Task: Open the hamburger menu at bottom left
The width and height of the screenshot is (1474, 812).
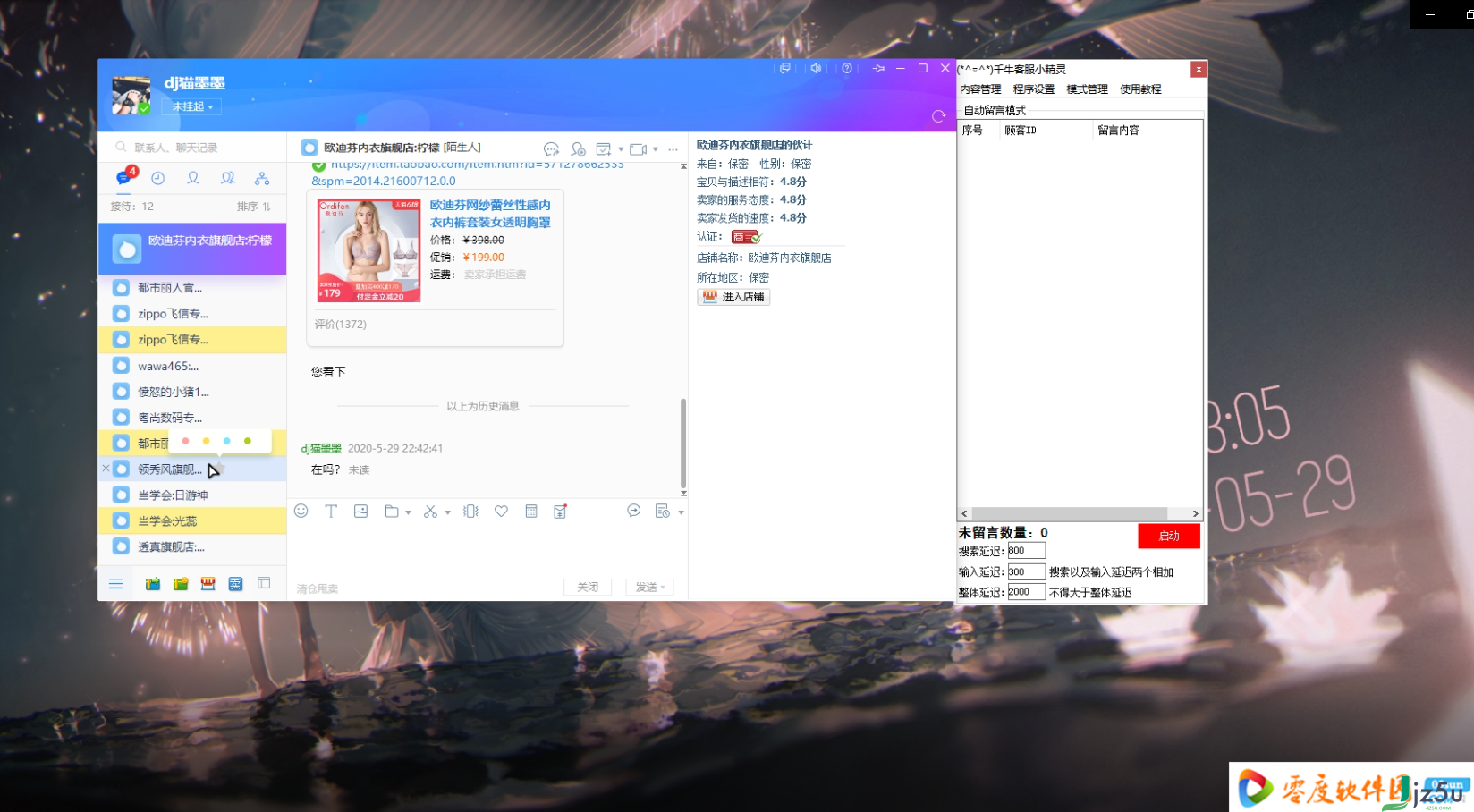Action: (x=116, y=584)
